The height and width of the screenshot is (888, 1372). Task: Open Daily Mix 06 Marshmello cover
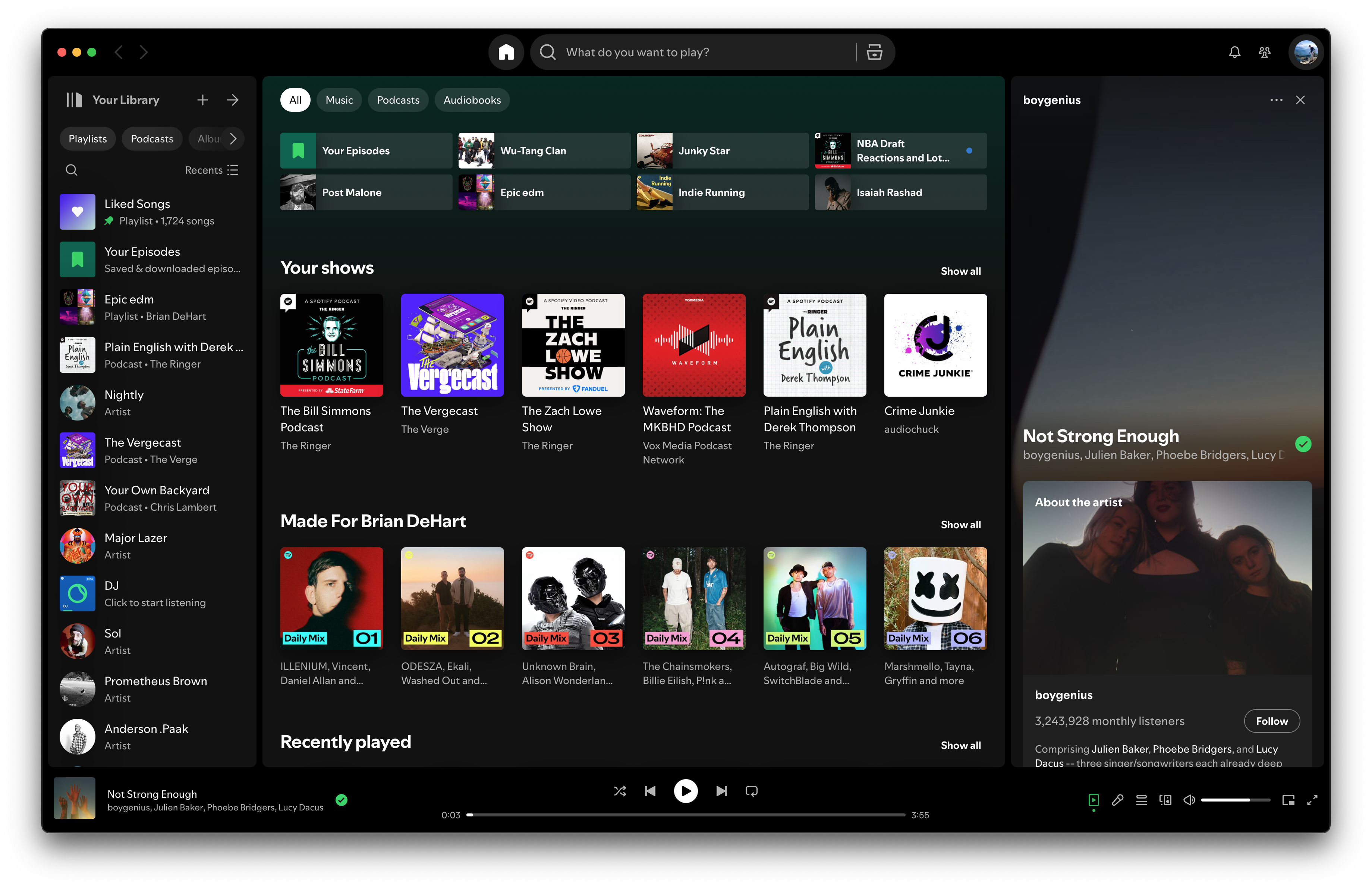(935, 599)
